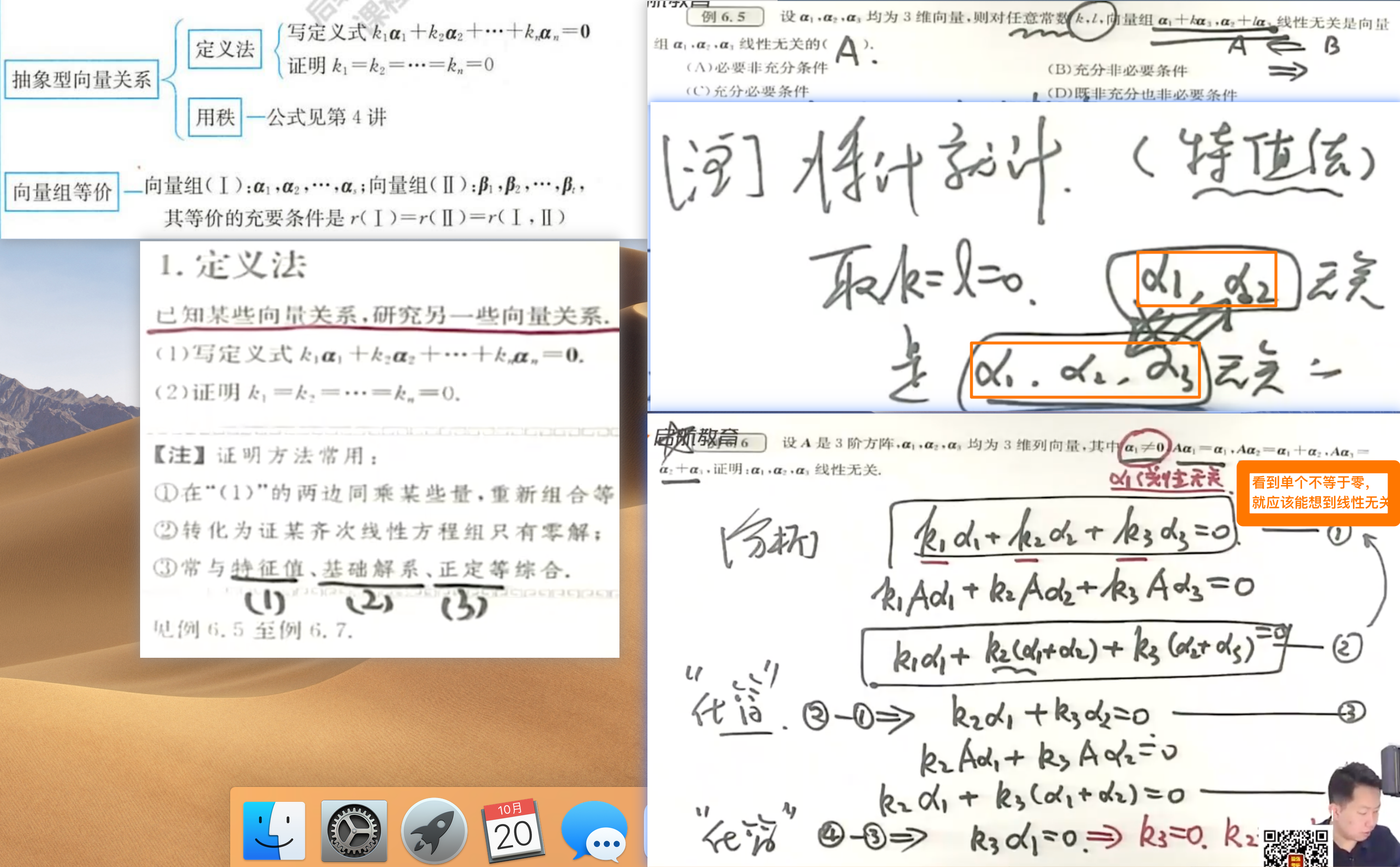Click 【注】证明方法常用
The height and width of the screenshot is (867, 1400).
click(x=265, y=456)
